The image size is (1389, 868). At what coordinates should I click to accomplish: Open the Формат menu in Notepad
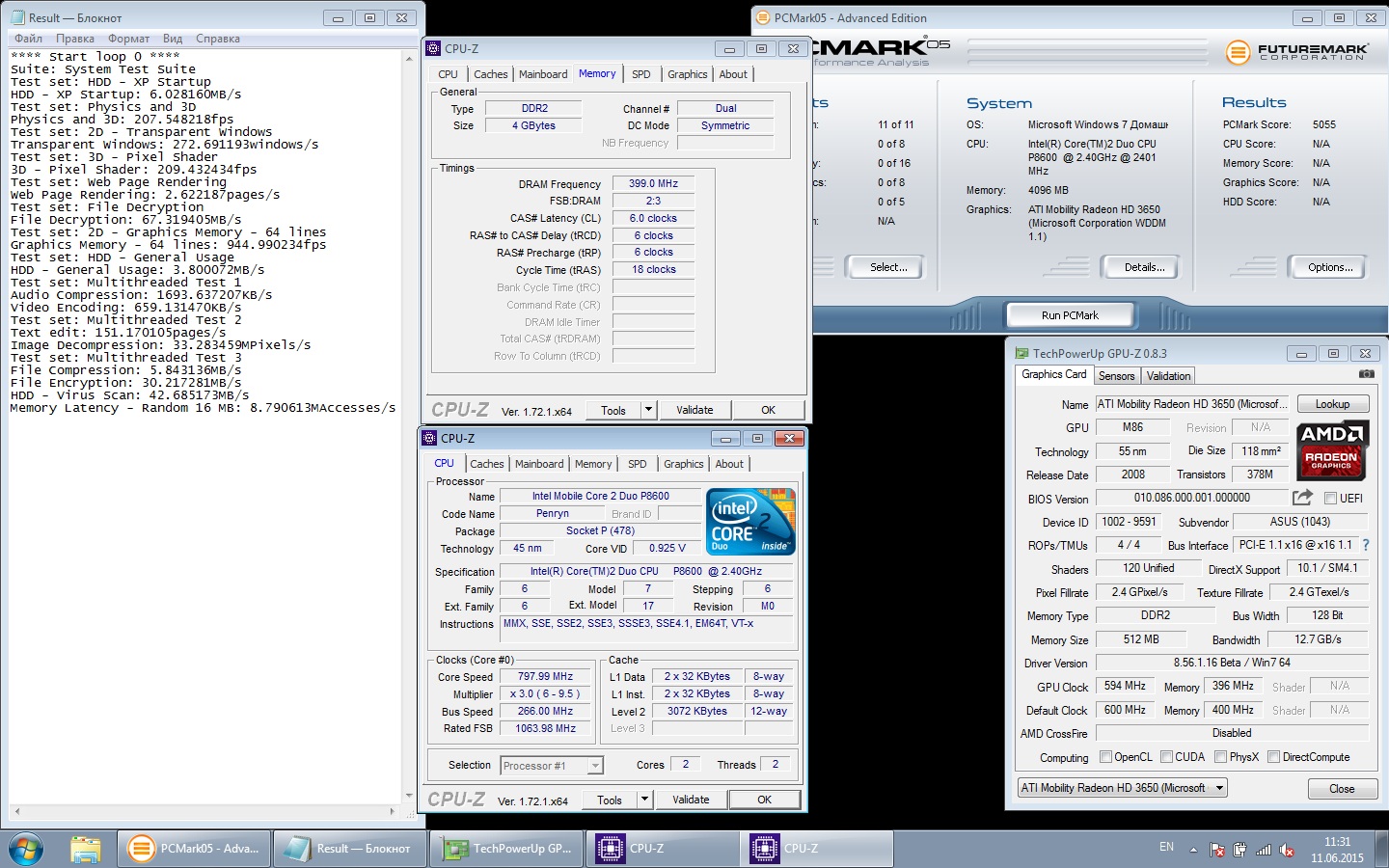[x=128, y=39]
